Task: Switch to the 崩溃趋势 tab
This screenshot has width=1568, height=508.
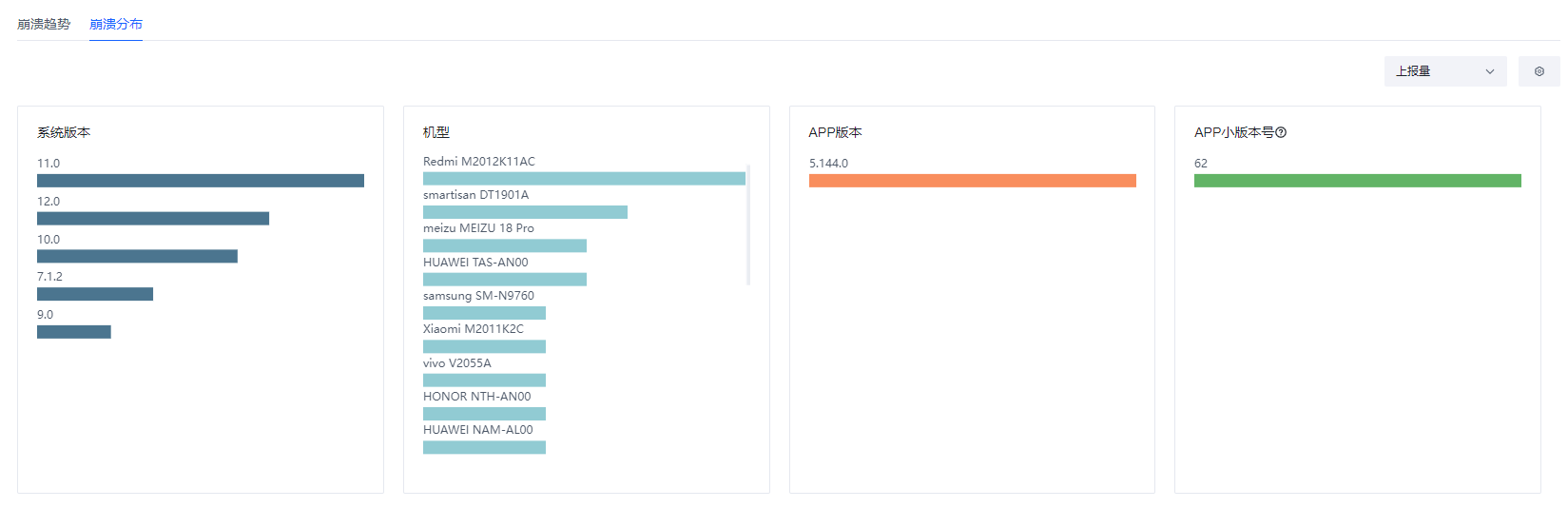Action: pos(44,24)
